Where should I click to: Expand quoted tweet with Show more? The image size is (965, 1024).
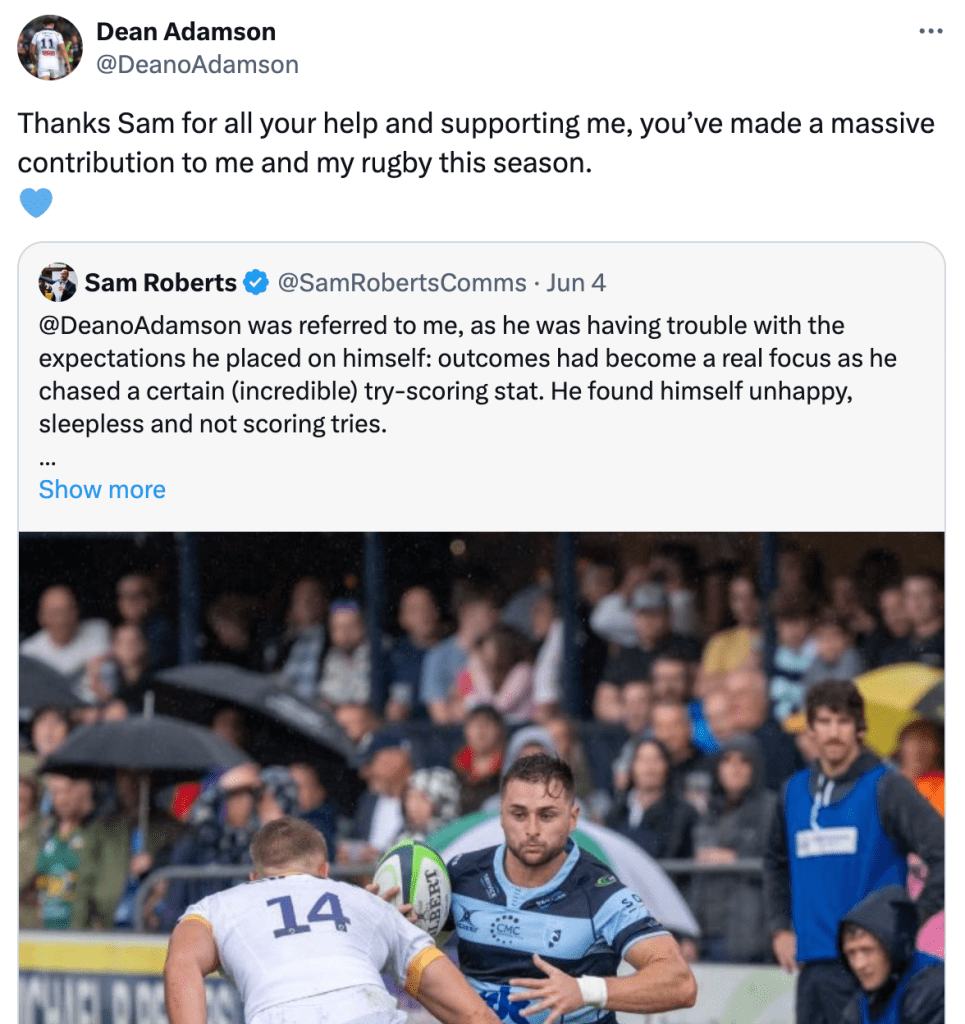point(102,490)
